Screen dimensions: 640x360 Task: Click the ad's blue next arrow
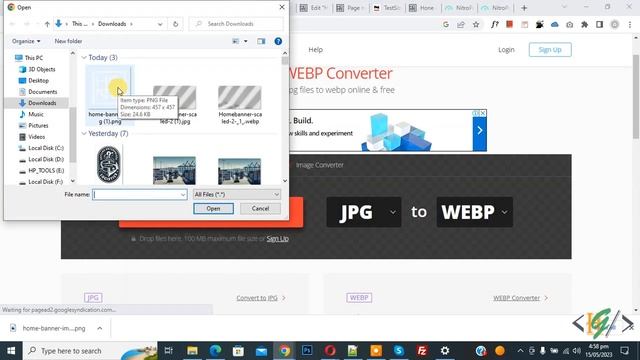(x=480, y=131)
